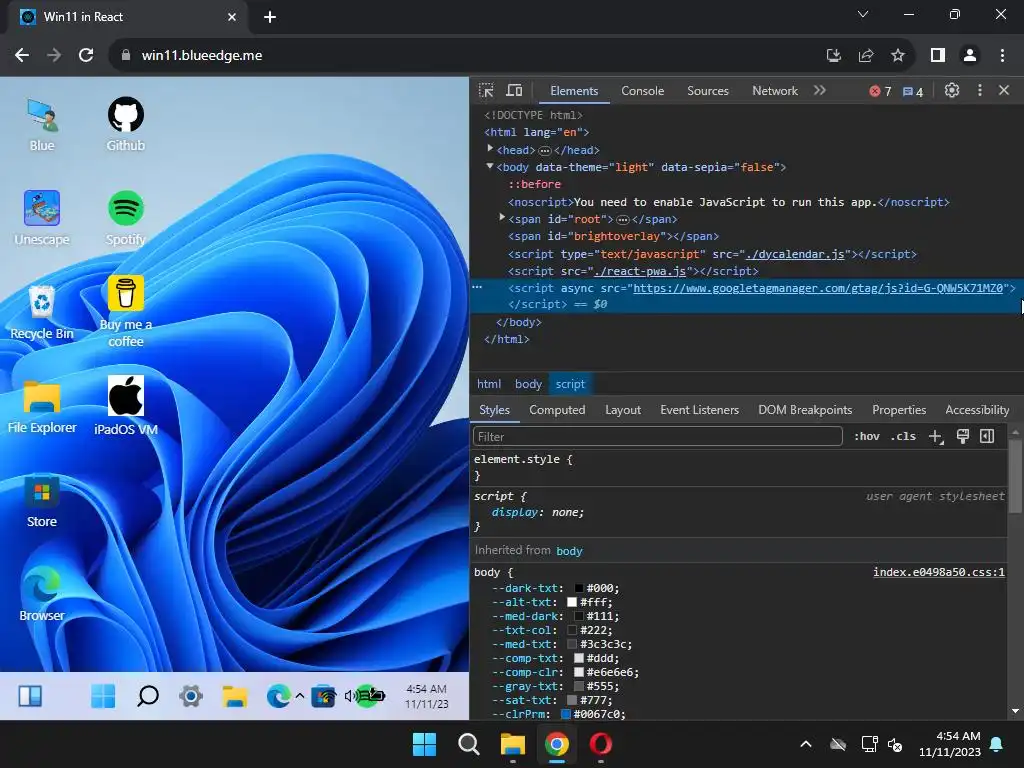This screenshot has height=768, width=1024.
Task: Open the Event Listeners tab
Action: coord(699,410)
